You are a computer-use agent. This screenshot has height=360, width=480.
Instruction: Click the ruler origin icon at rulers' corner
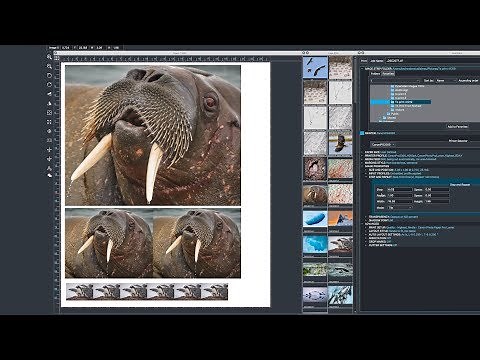57,58
